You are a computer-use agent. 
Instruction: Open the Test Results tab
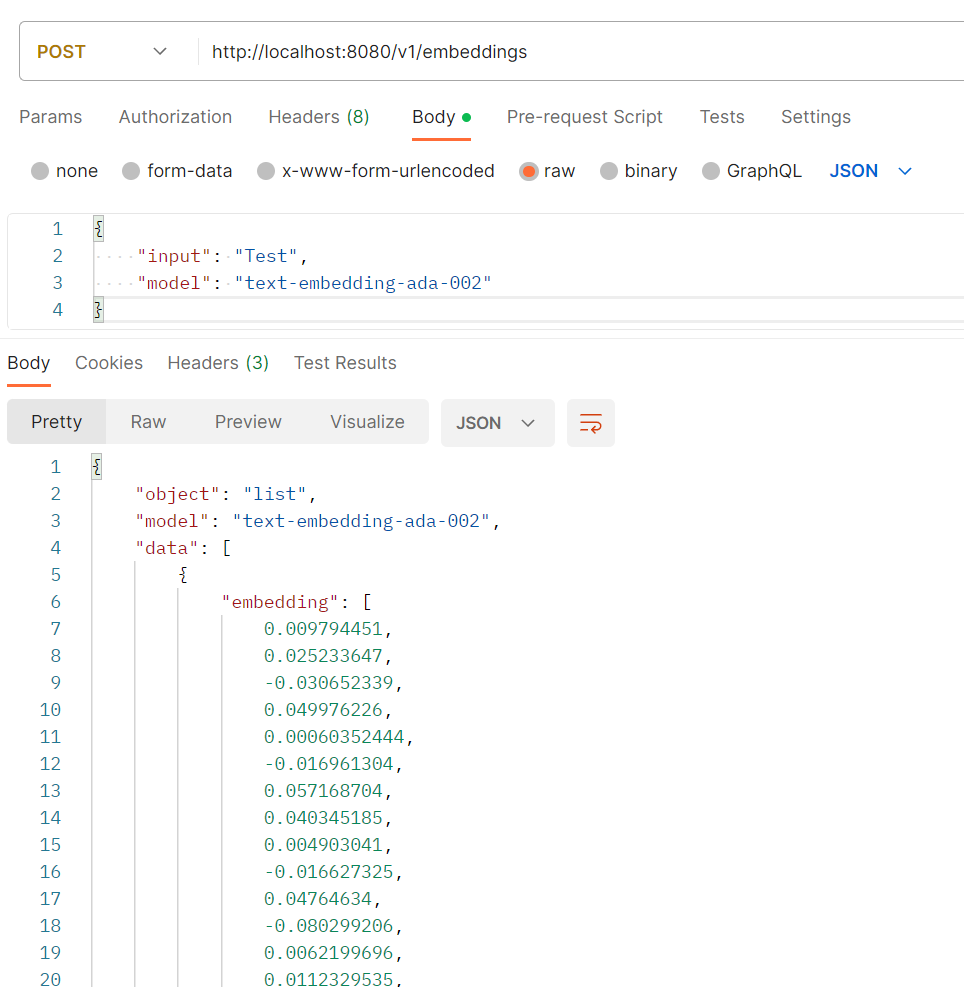pos(345,363)
